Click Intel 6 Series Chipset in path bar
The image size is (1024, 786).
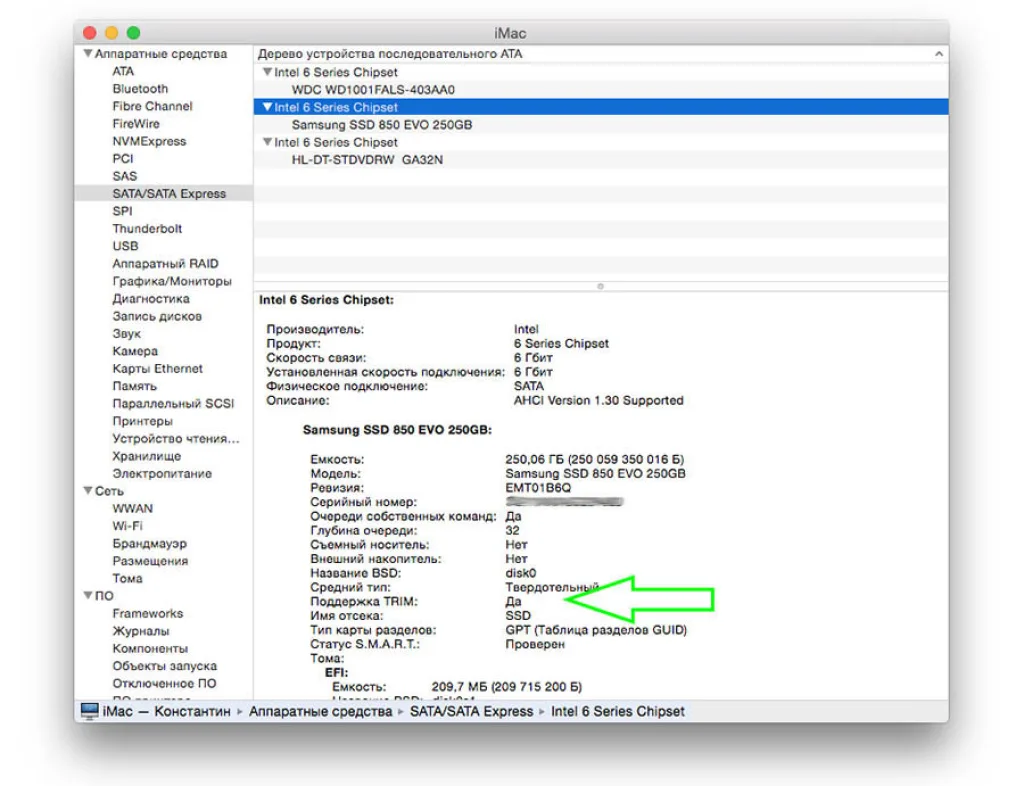618,712
